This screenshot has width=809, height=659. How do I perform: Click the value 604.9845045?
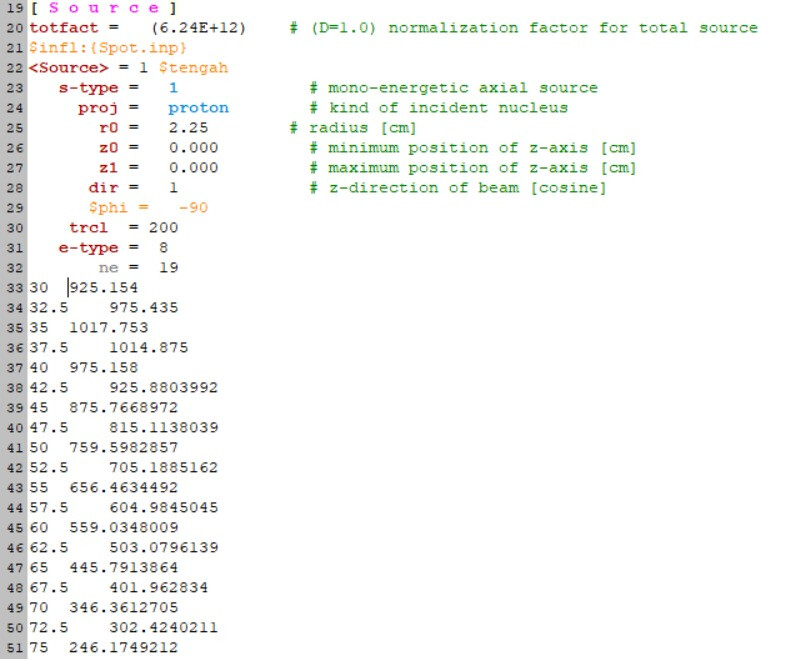[x=164, y=508]
